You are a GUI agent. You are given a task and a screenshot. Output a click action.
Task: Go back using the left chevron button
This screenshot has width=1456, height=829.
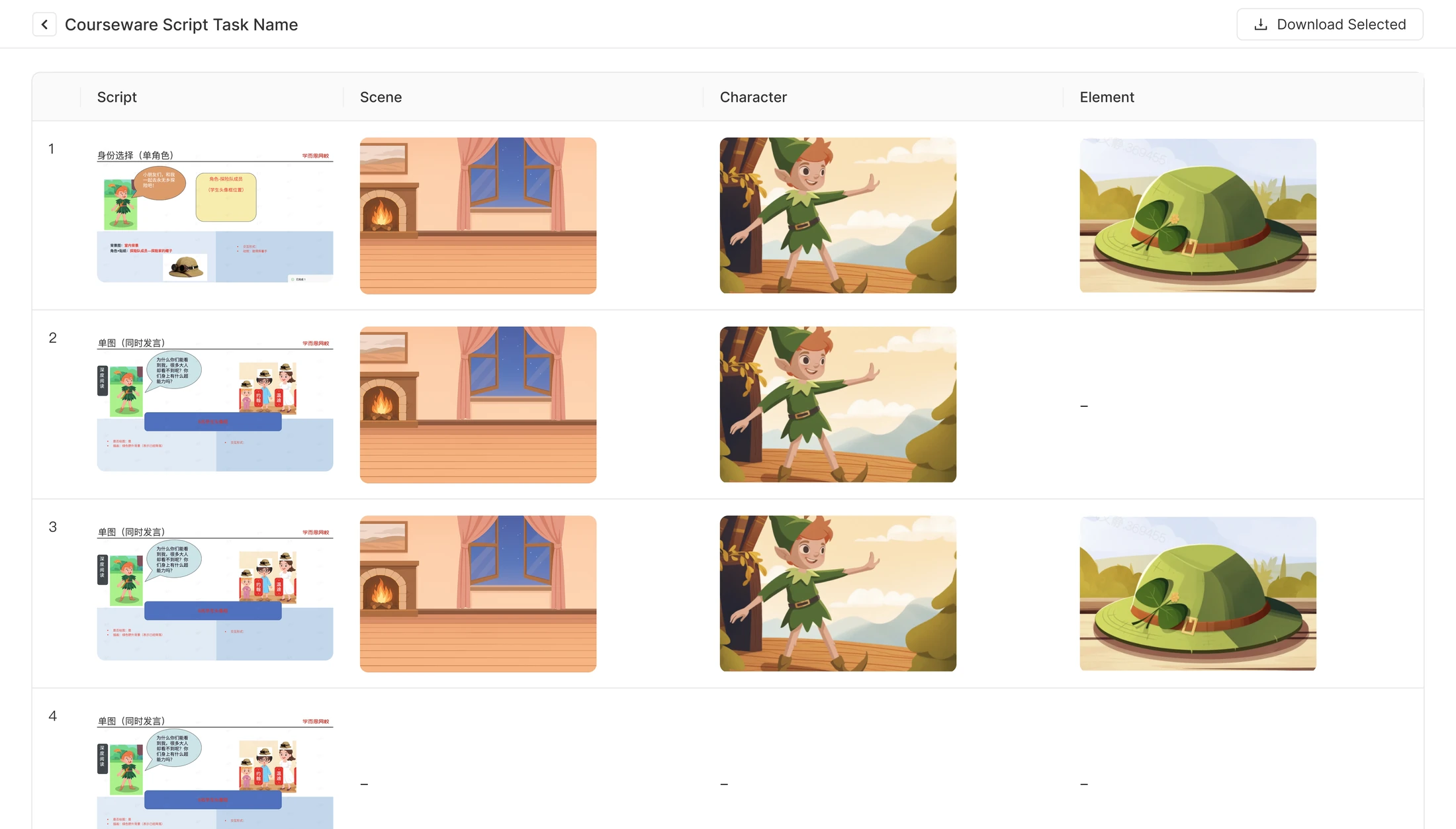click(x=44, y=24)
